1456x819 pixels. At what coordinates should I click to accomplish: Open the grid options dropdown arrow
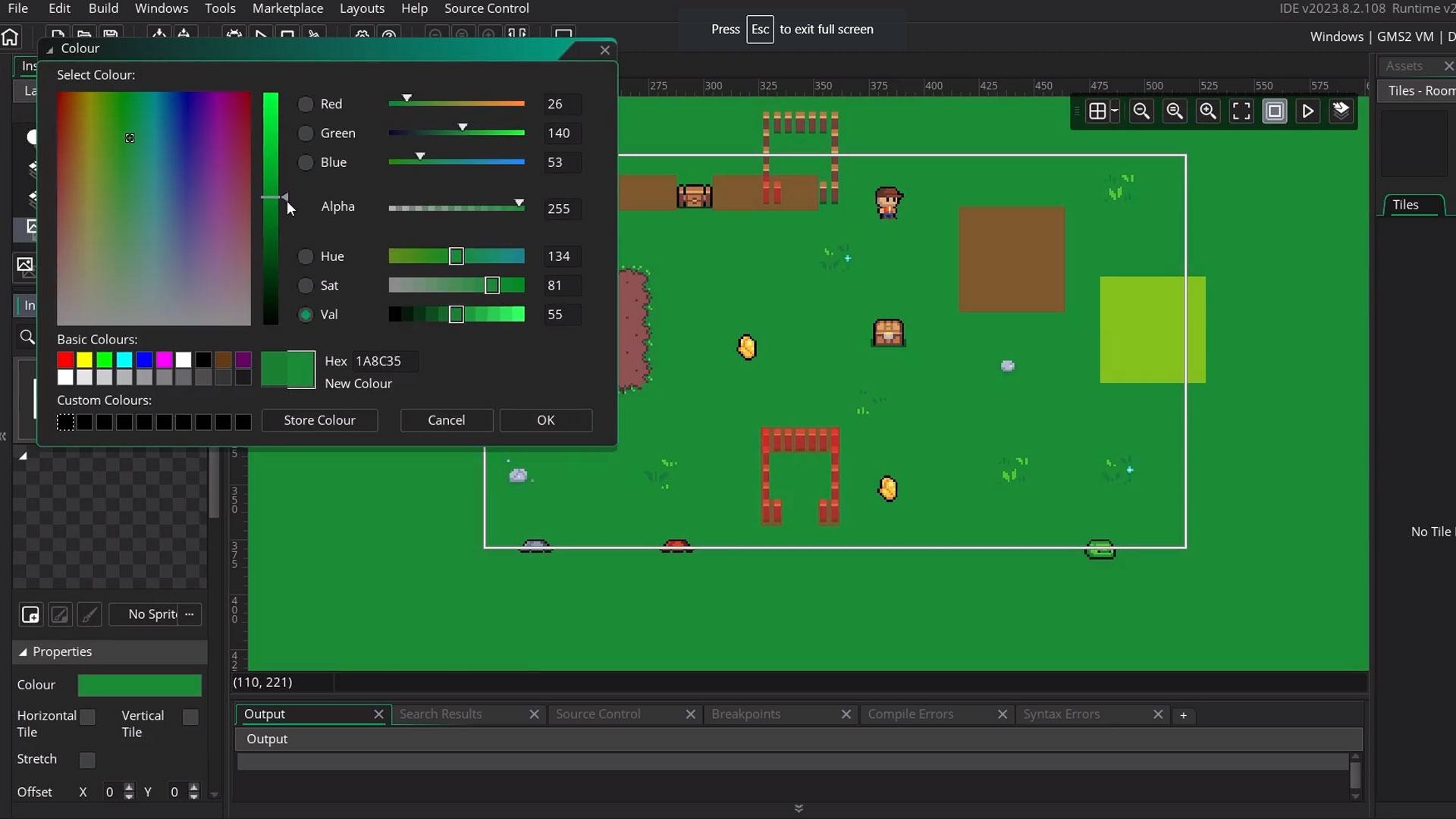point(1116,111)
